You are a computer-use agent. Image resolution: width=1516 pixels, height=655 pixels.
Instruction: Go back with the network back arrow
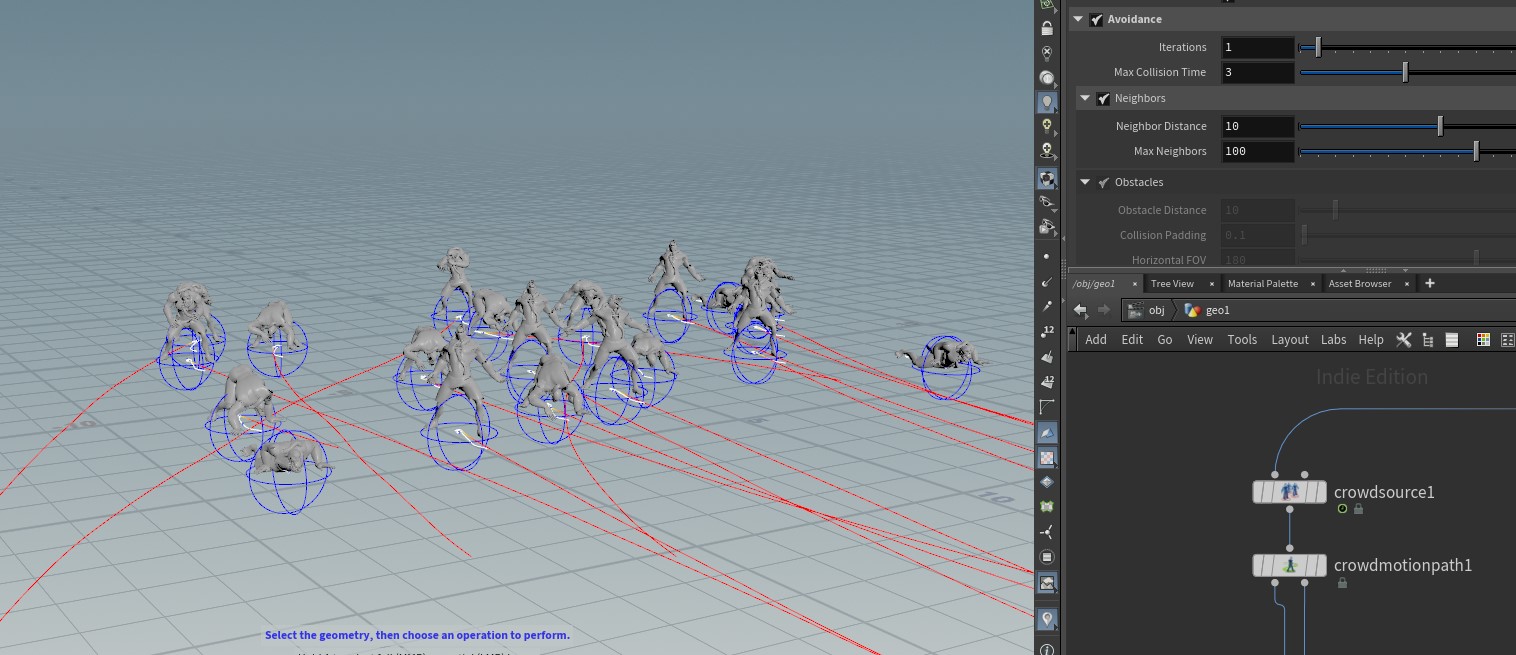pos(1080,310)
